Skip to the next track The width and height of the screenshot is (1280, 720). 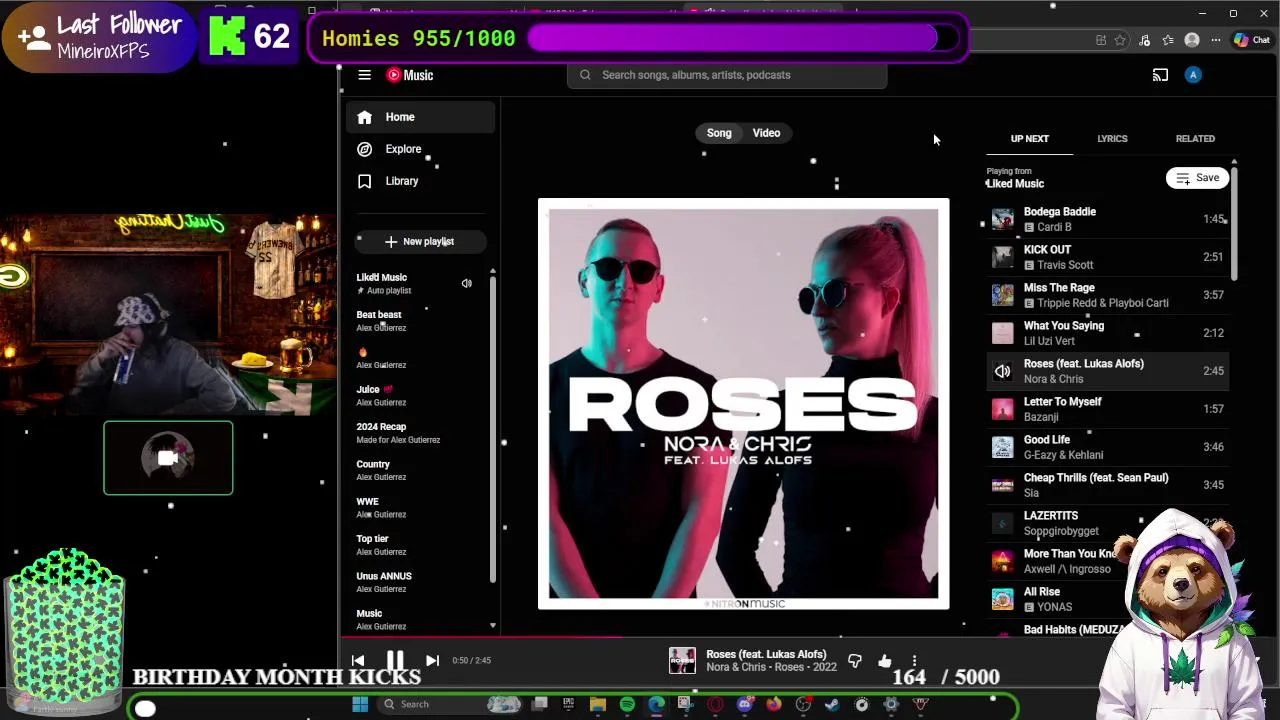tap(432, 660)
